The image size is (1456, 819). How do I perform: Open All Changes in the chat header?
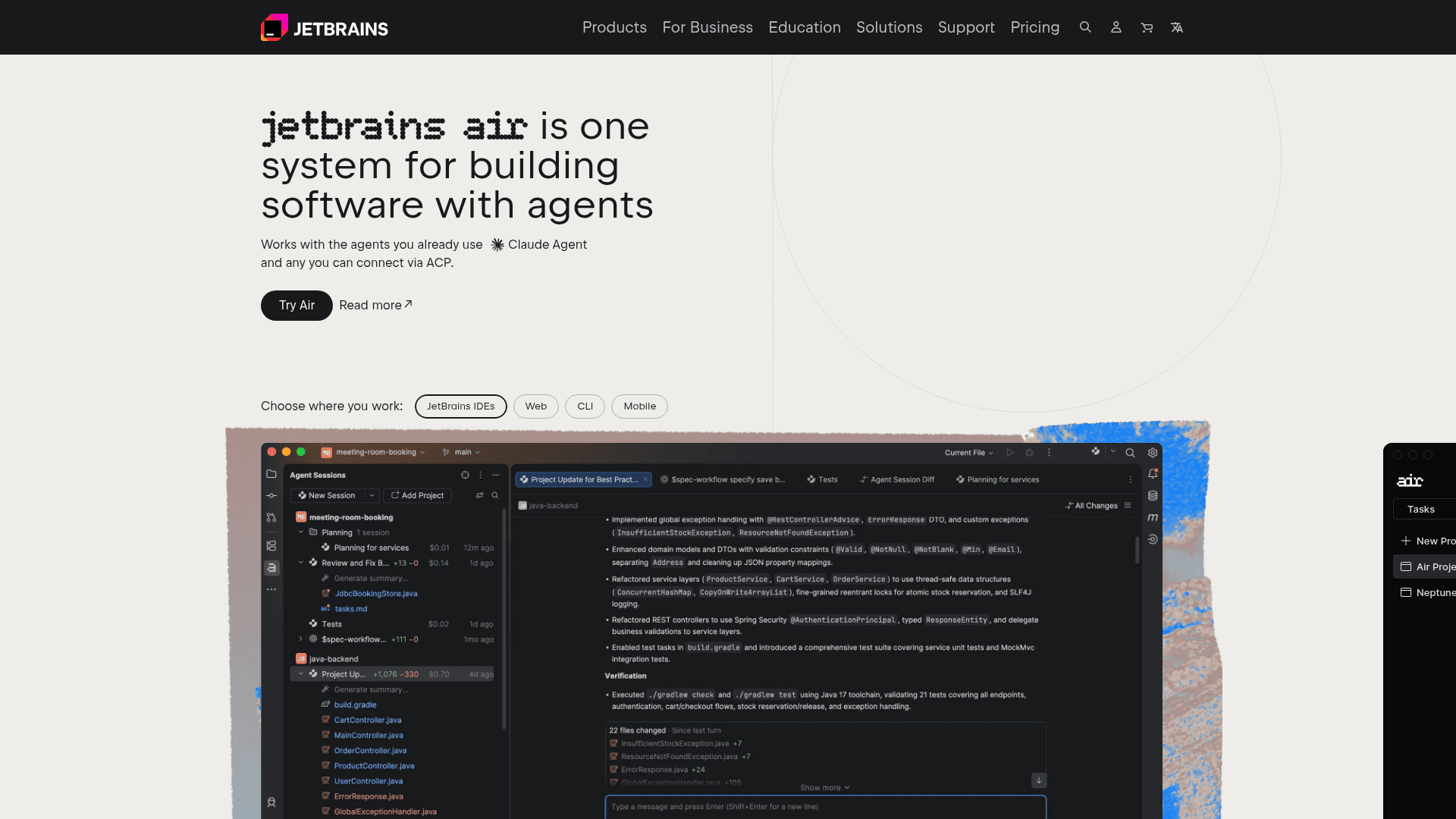(x=1092, y=506)
